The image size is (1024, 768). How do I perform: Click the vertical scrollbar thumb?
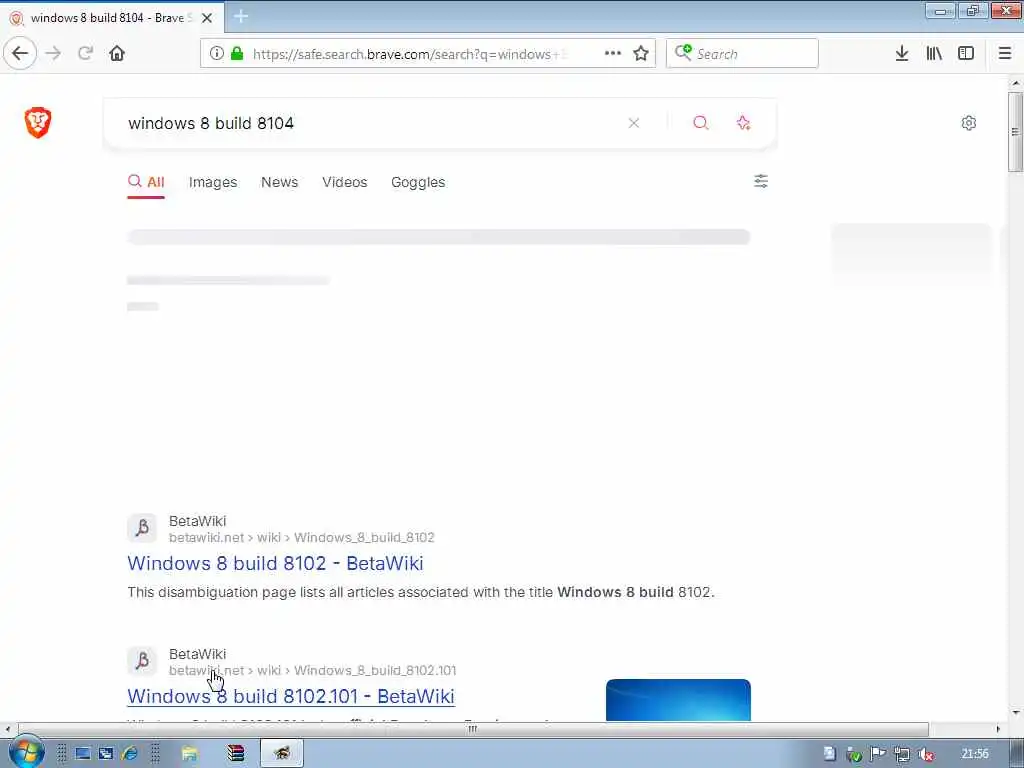click(1015, 132)
